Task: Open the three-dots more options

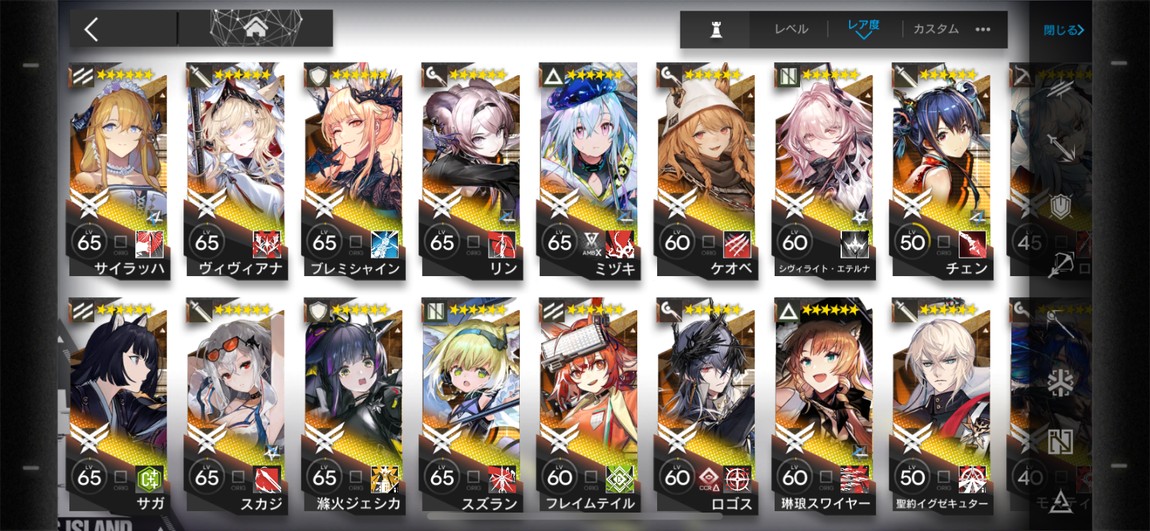Action: point(983,29)
